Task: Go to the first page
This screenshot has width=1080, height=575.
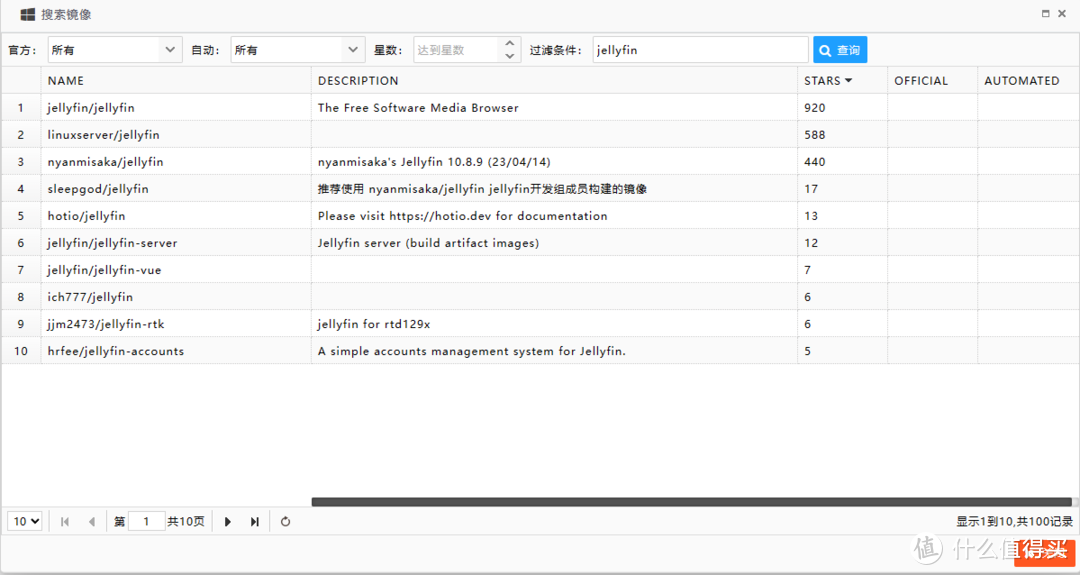Action: pyautogui.click(x=65, y=521)
